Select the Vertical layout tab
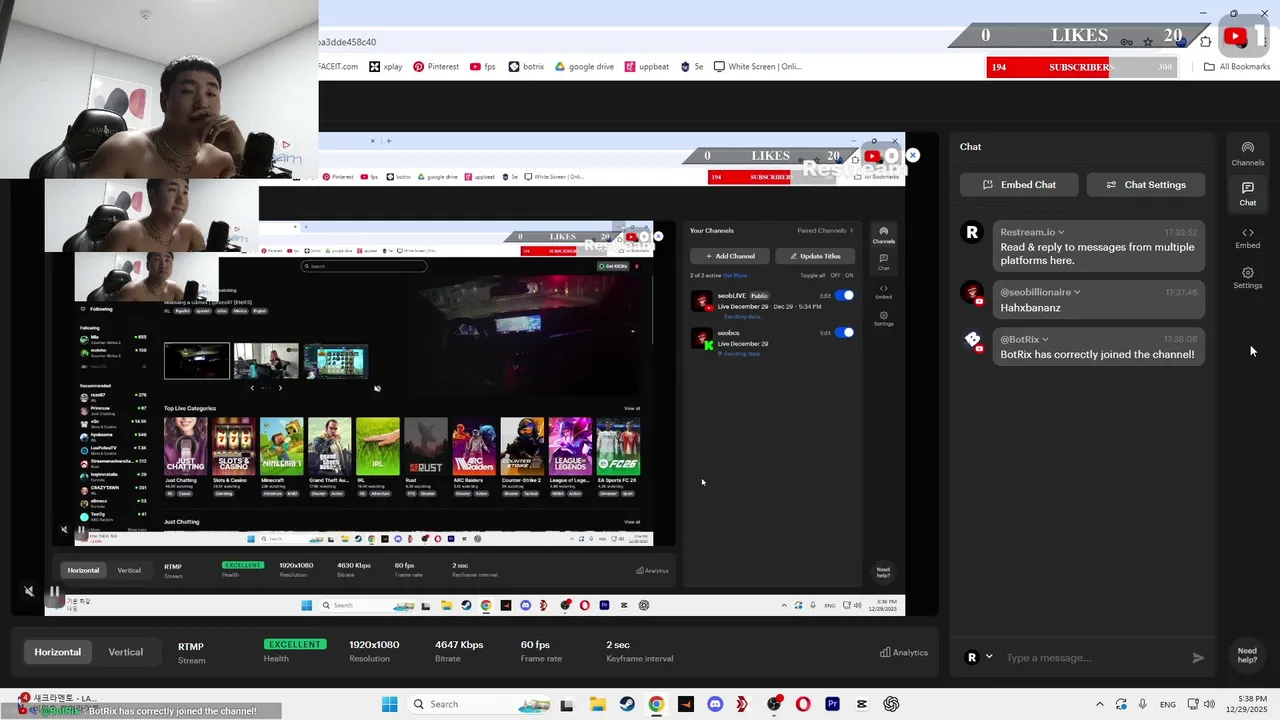The image size is (1280, 720). [126, 652]
